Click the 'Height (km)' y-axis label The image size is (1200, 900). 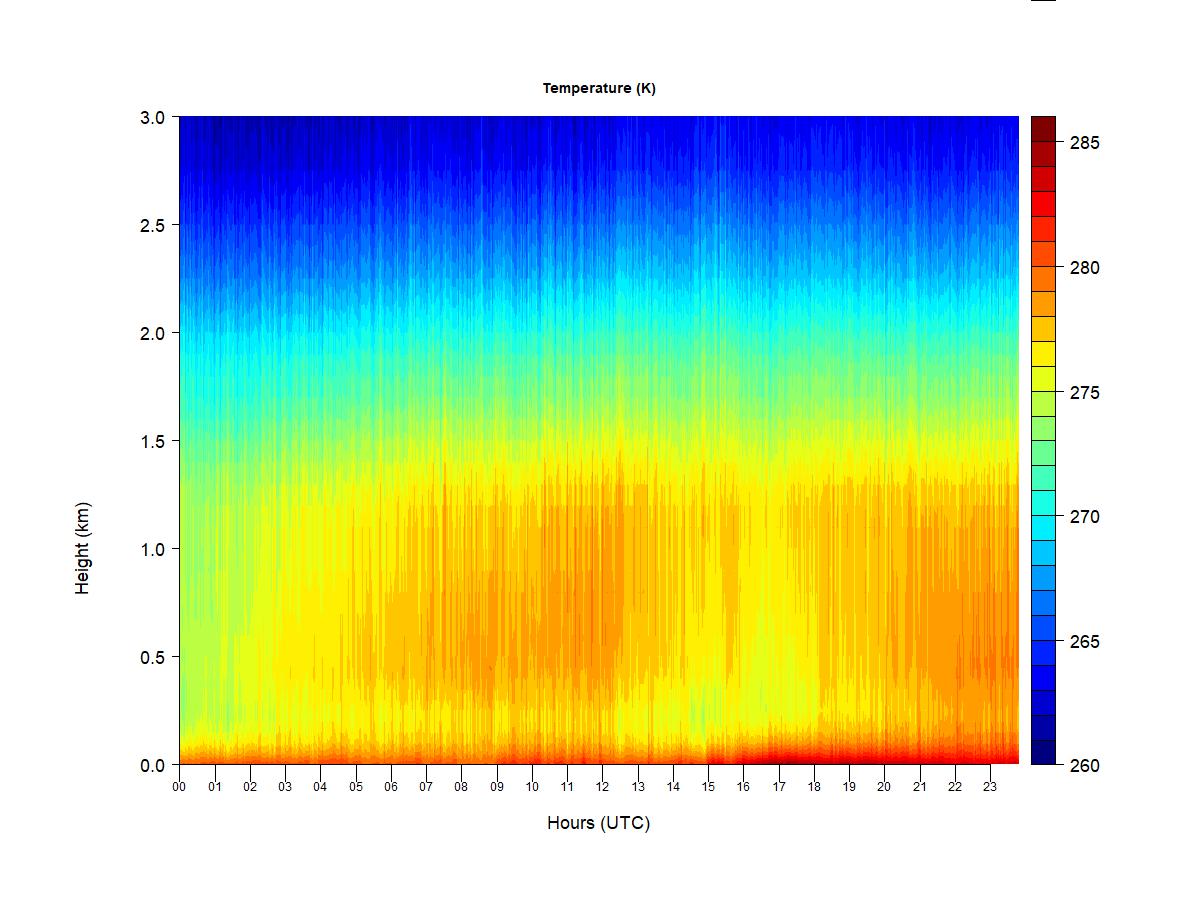[x=83, y=548]
